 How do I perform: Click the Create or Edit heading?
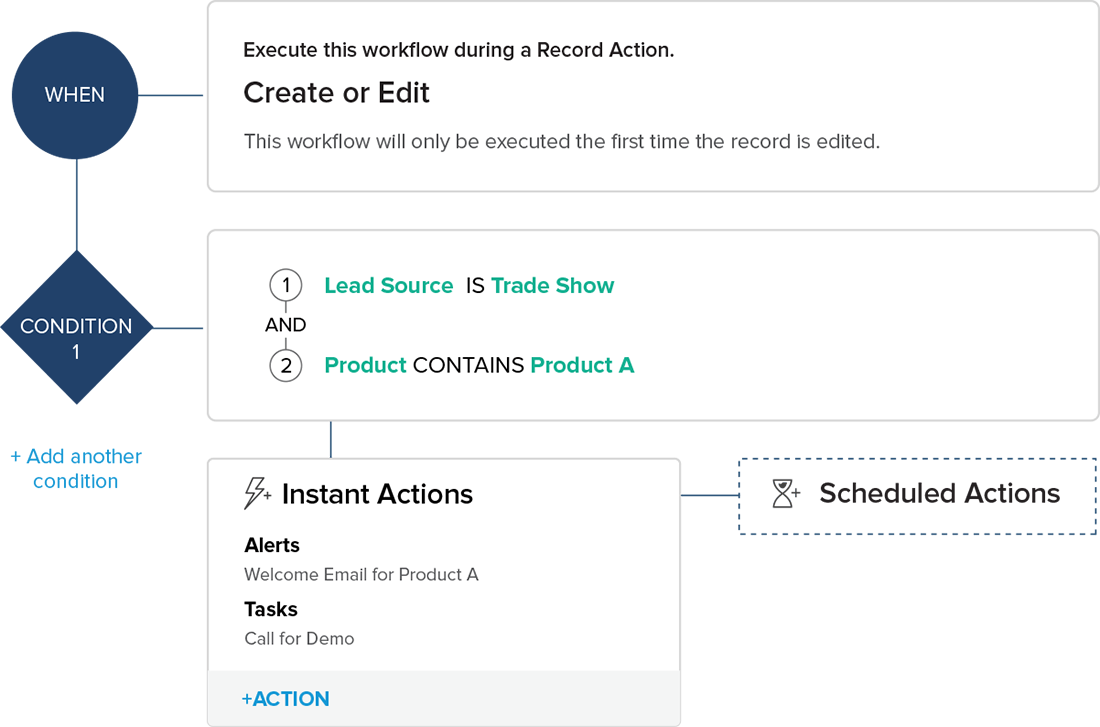coord(336,93)
